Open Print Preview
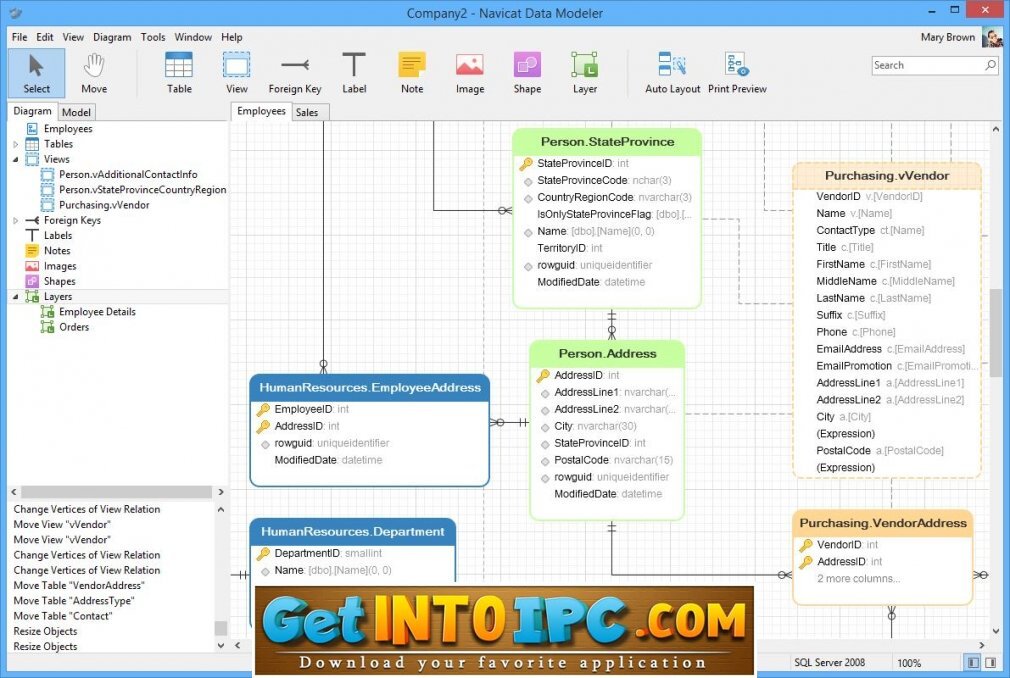The height and width of the screenshot is (678, 1010). tap(737, 73)
